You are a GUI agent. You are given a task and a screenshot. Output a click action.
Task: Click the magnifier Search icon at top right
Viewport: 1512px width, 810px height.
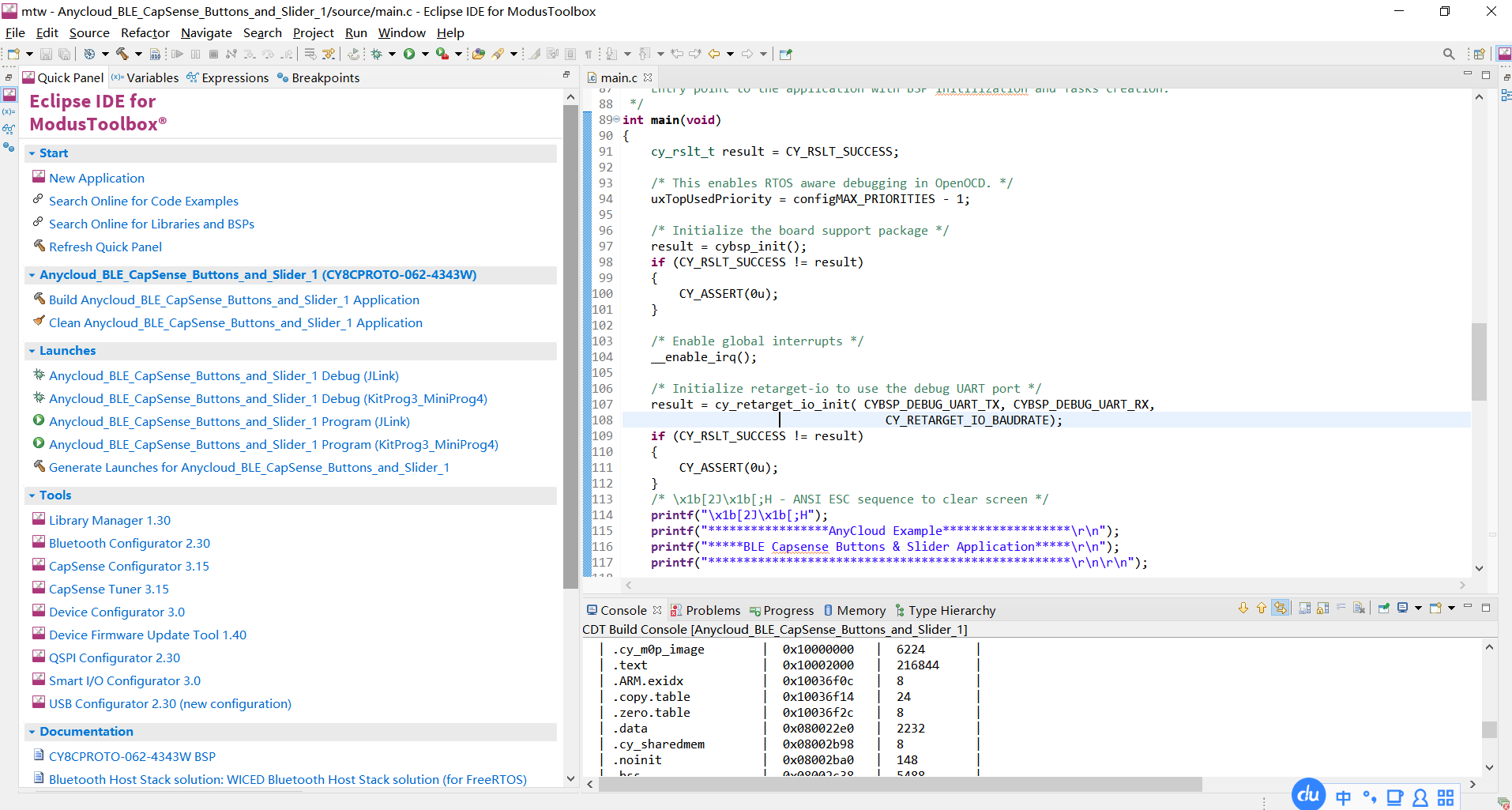(1449, 54)
